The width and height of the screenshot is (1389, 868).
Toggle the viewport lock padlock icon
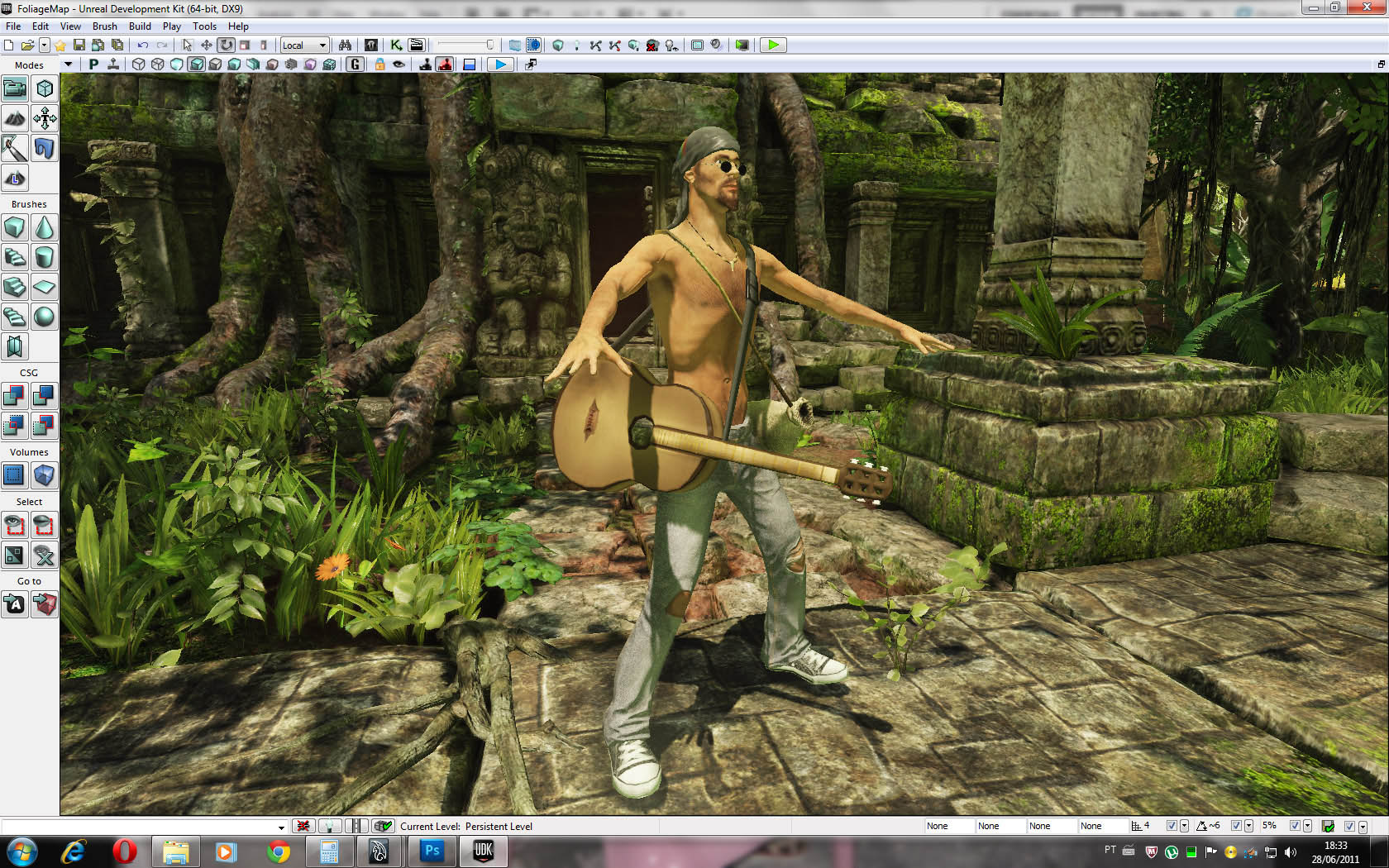[379, 64]
